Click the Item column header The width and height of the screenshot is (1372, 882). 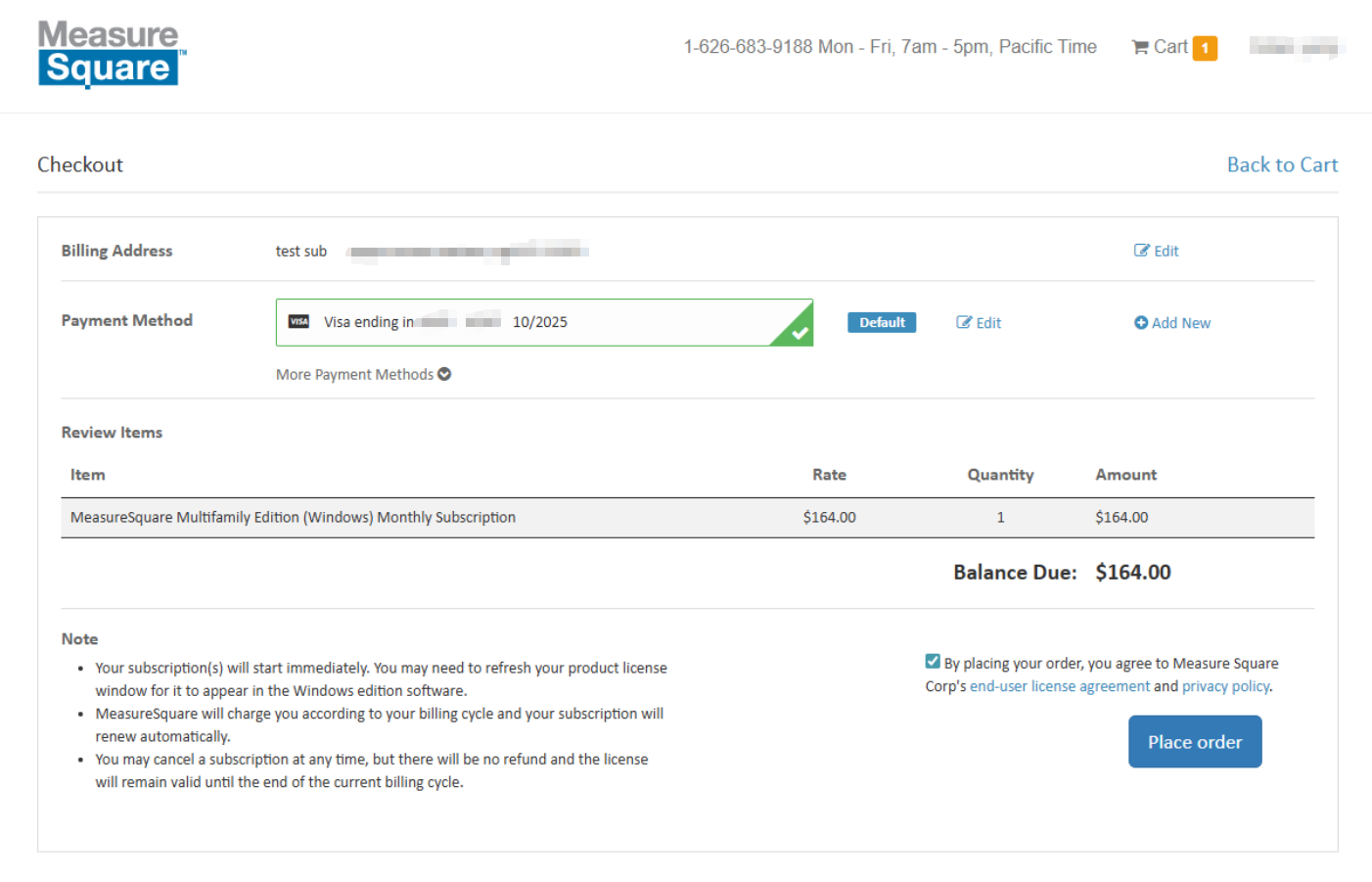click(x=88, y=475)
